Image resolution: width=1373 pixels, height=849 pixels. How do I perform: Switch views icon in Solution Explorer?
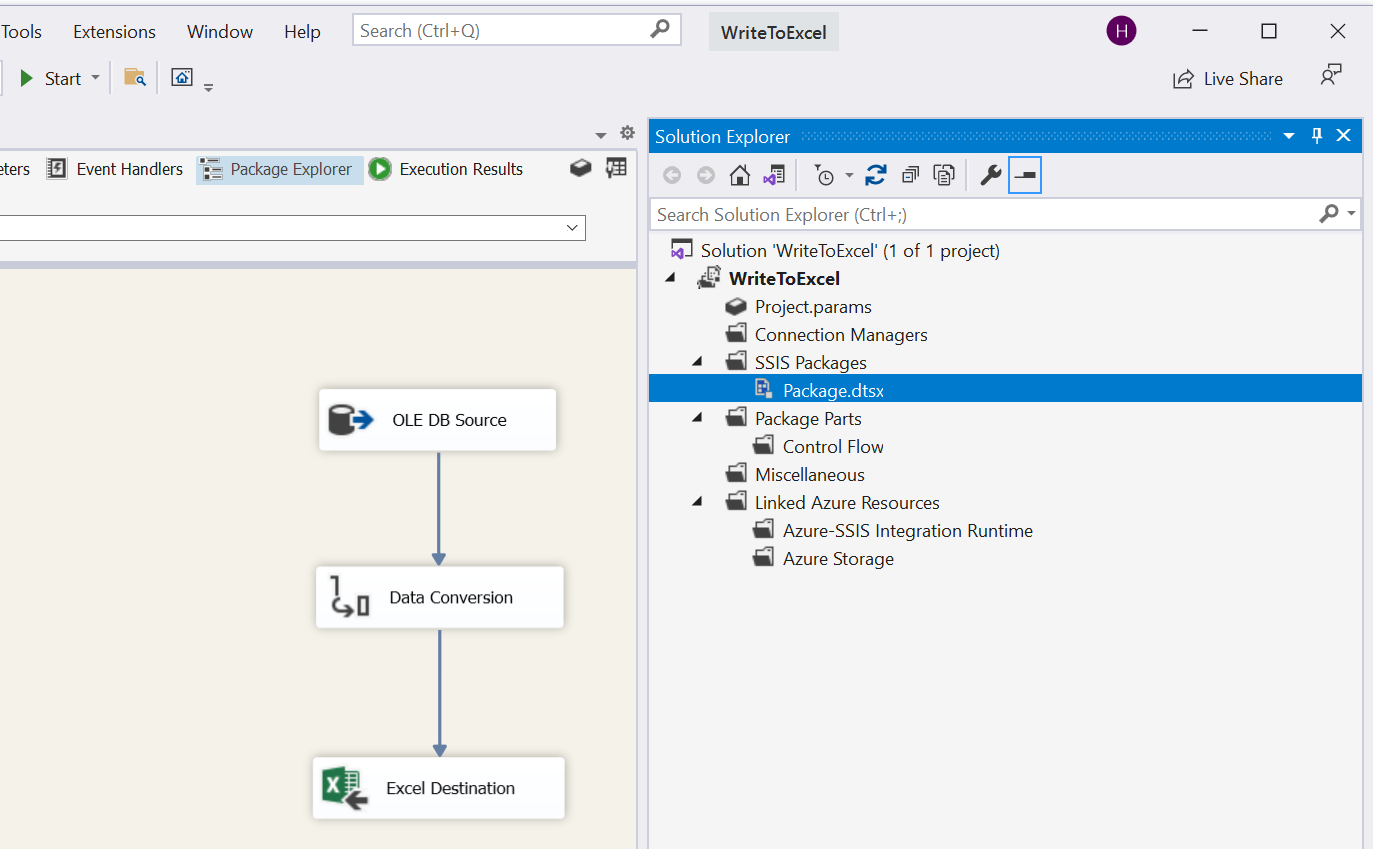tap(773, 176)
